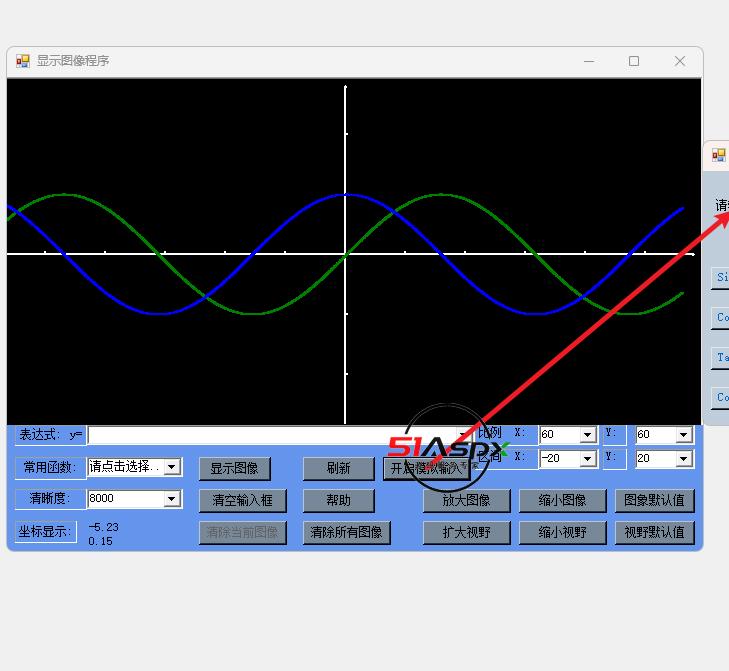Image resolution: width=729 pixels, height=671 pixels.
Task: Click the 显示图像 button
Action: point(234,468)
